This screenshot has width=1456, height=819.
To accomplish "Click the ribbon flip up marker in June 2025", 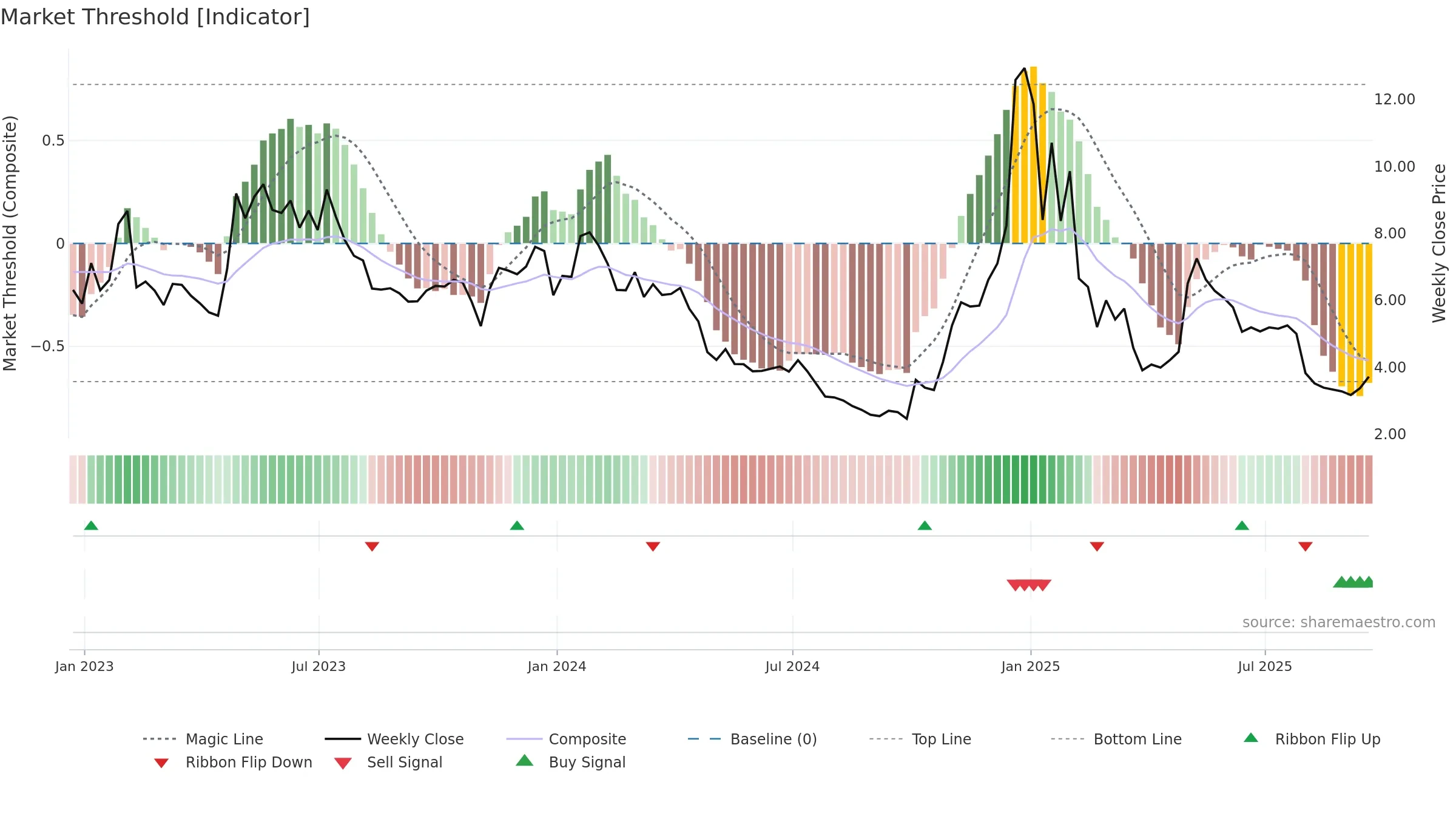I will 1242,525.
